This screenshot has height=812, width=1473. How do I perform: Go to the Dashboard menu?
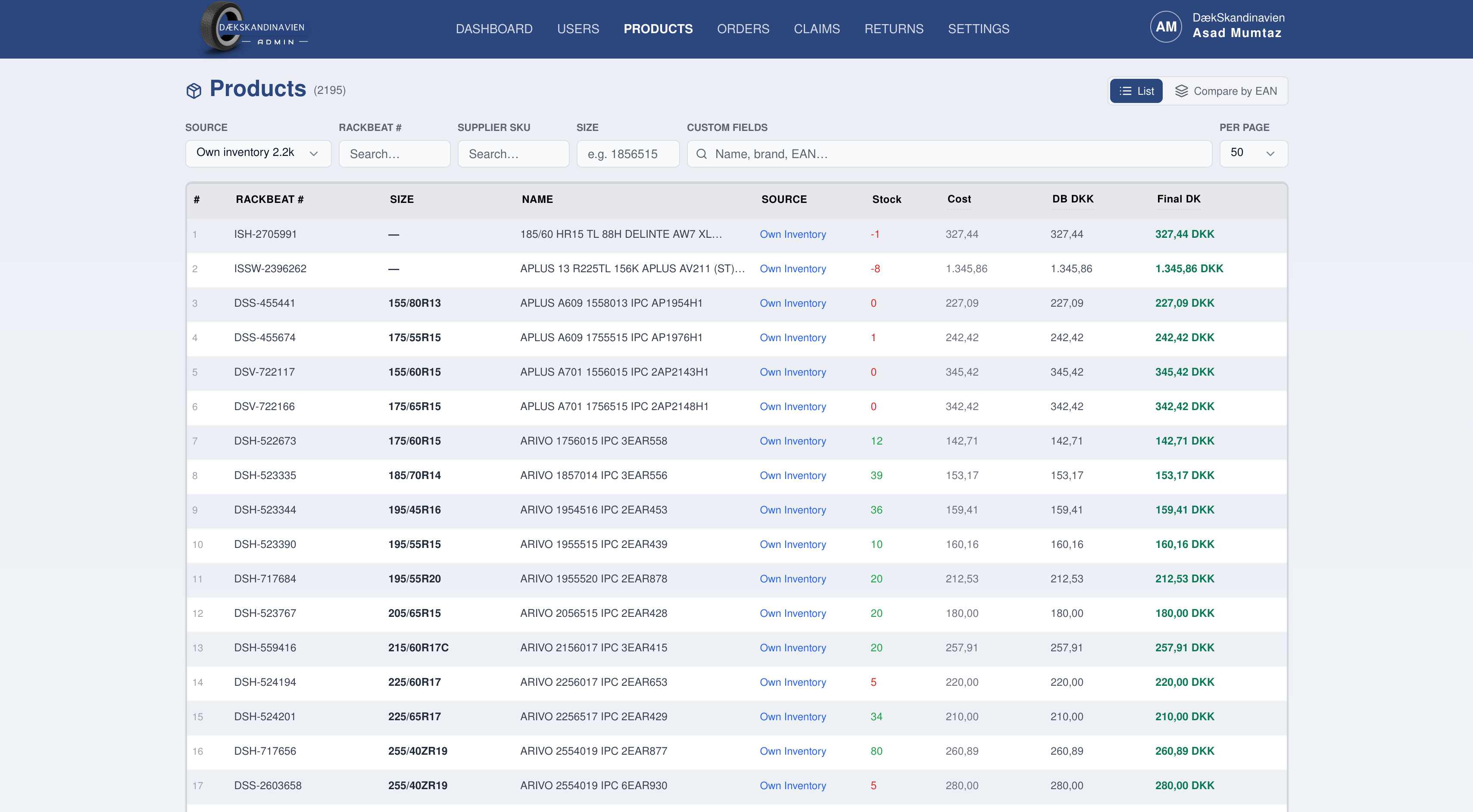[x=494, y=28]
